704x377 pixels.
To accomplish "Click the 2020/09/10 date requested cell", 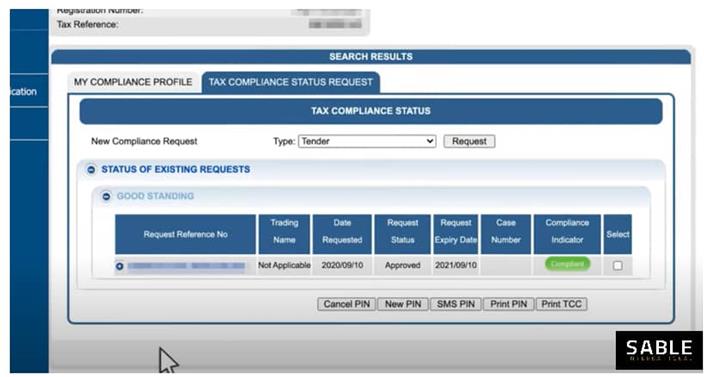I will 342,265.
